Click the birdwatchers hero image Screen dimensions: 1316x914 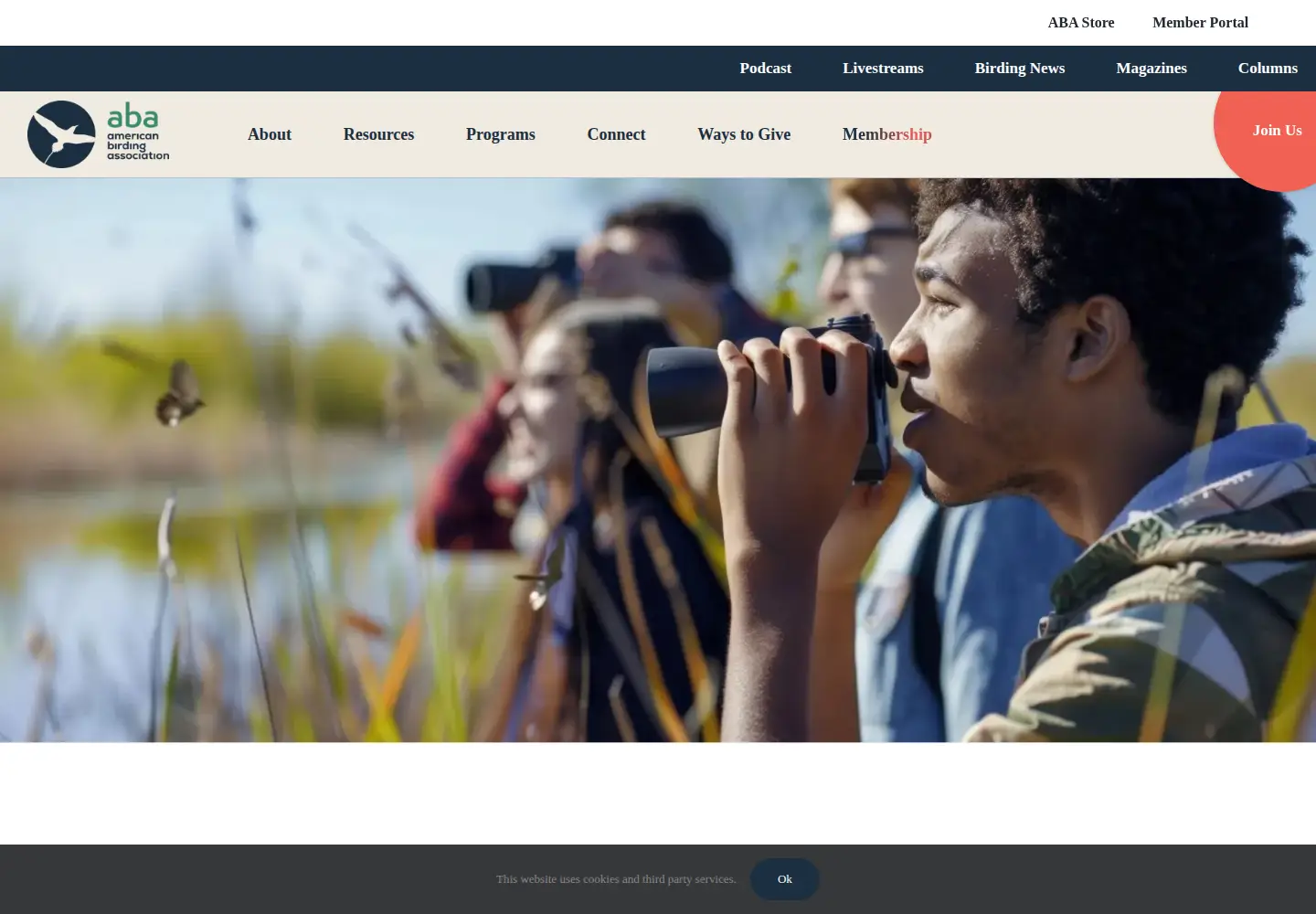point(658,460)
